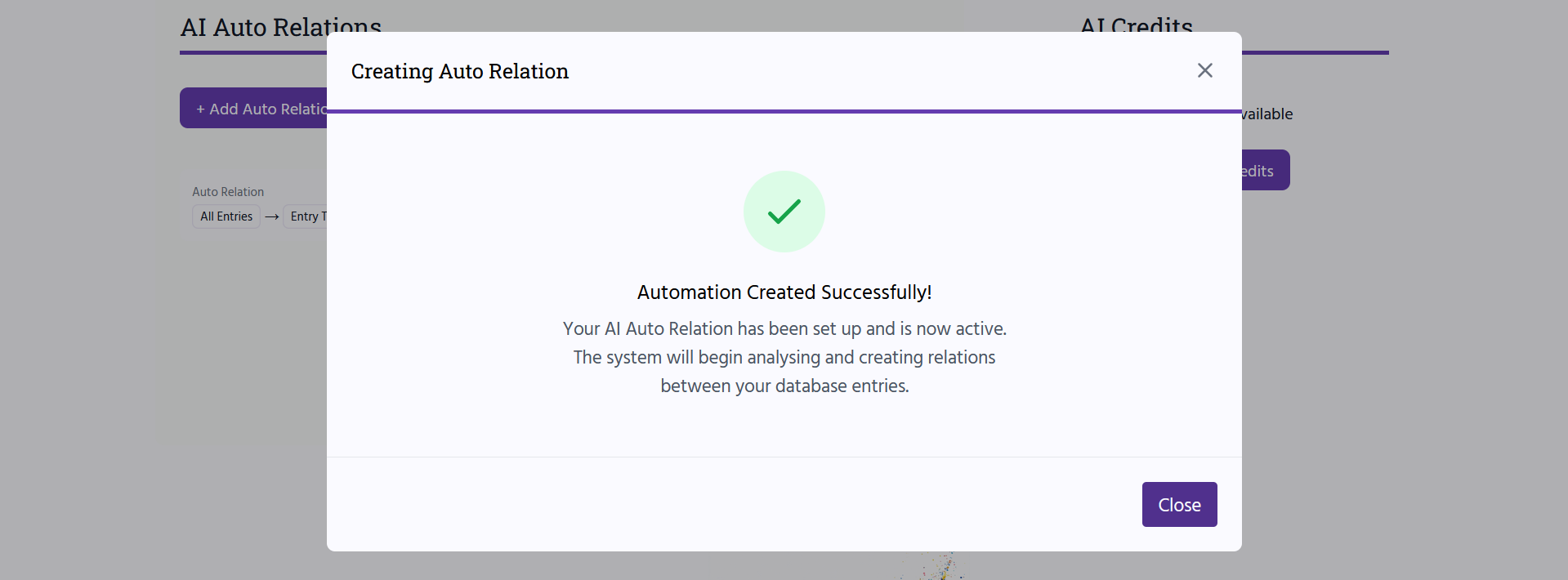The height and width of the screenshot is (580, 1568).
Task: Click the AI Auto Relations page heading
Action: point(281,27)
